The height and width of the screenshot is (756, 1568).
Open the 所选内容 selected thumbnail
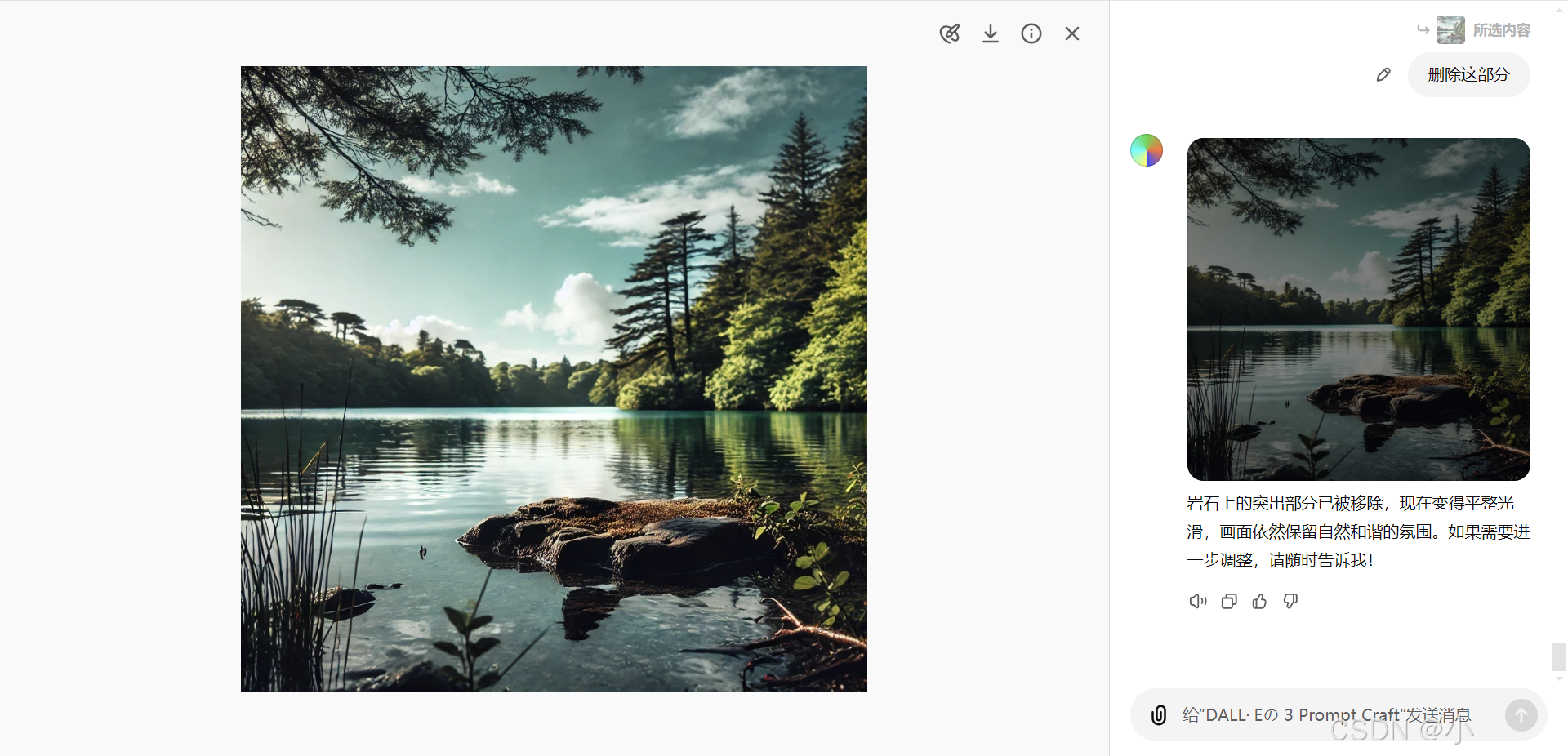1450,29
